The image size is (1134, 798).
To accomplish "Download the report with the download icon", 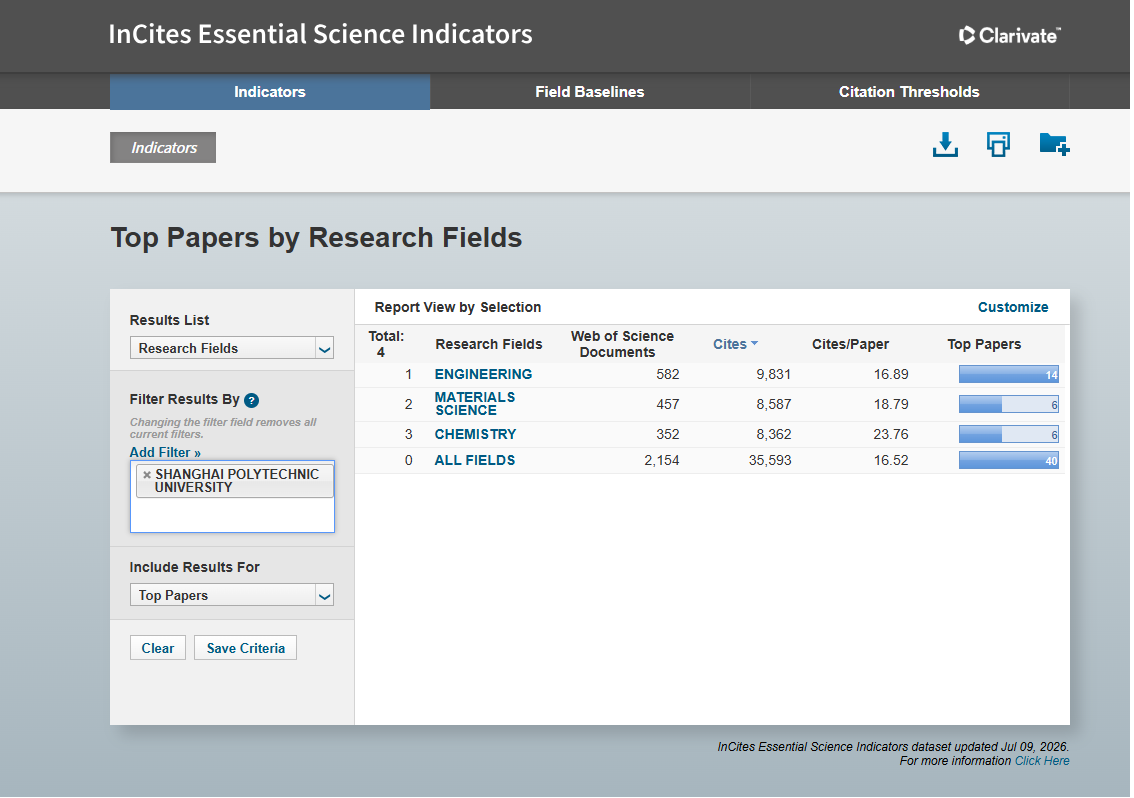I will coord(945,145).
